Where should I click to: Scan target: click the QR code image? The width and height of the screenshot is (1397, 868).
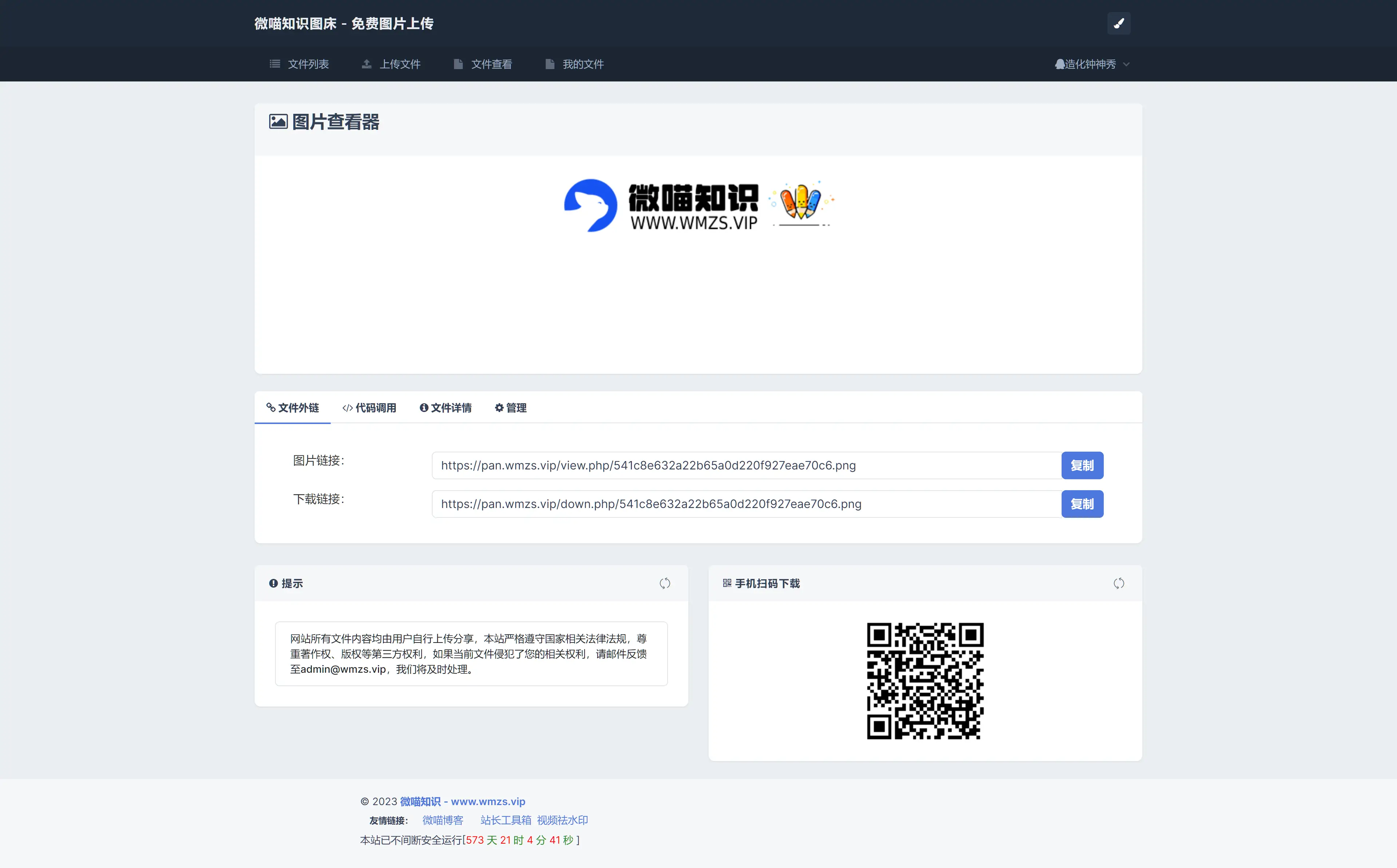point(925,681)
